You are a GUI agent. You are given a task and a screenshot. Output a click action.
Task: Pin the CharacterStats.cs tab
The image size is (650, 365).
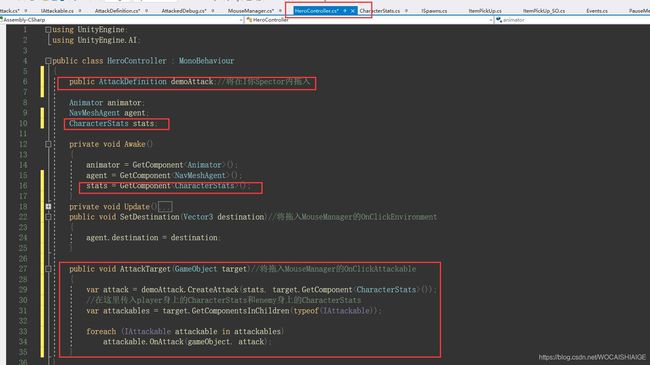(406, 11)
